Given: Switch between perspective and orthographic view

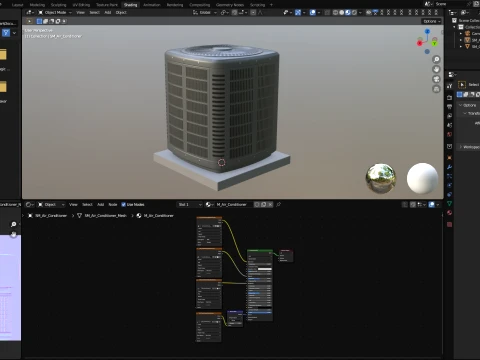Looking at the screenshot, I should click(x=436, y=89).
